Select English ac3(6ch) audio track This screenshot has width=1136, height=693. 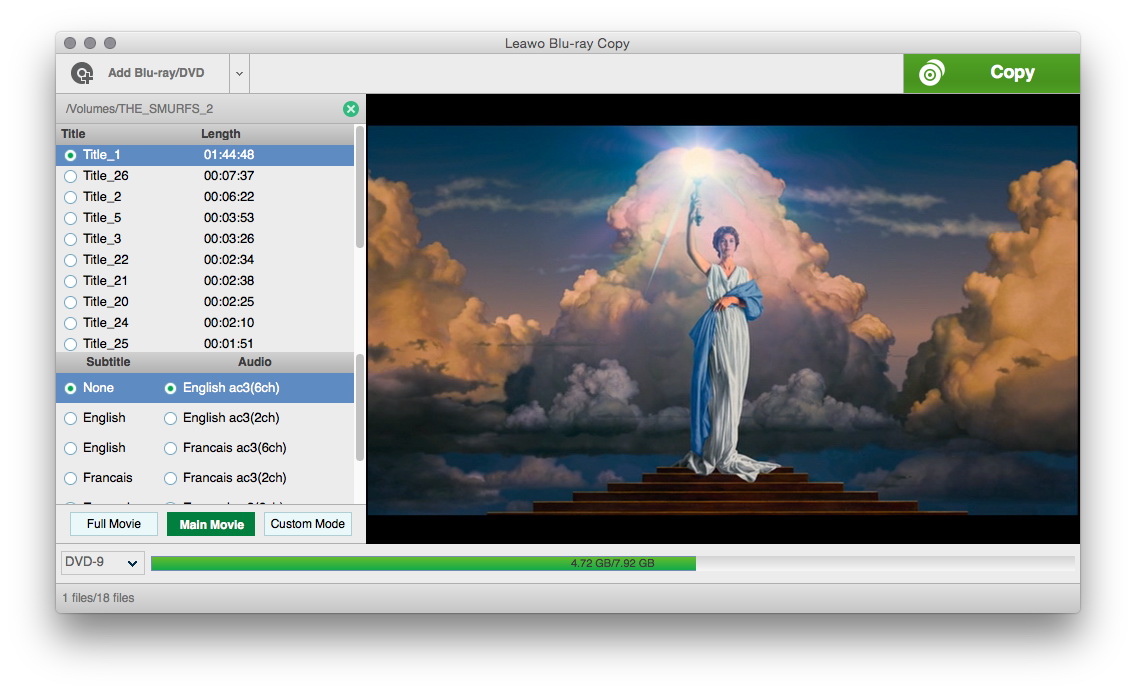point(170,388)
